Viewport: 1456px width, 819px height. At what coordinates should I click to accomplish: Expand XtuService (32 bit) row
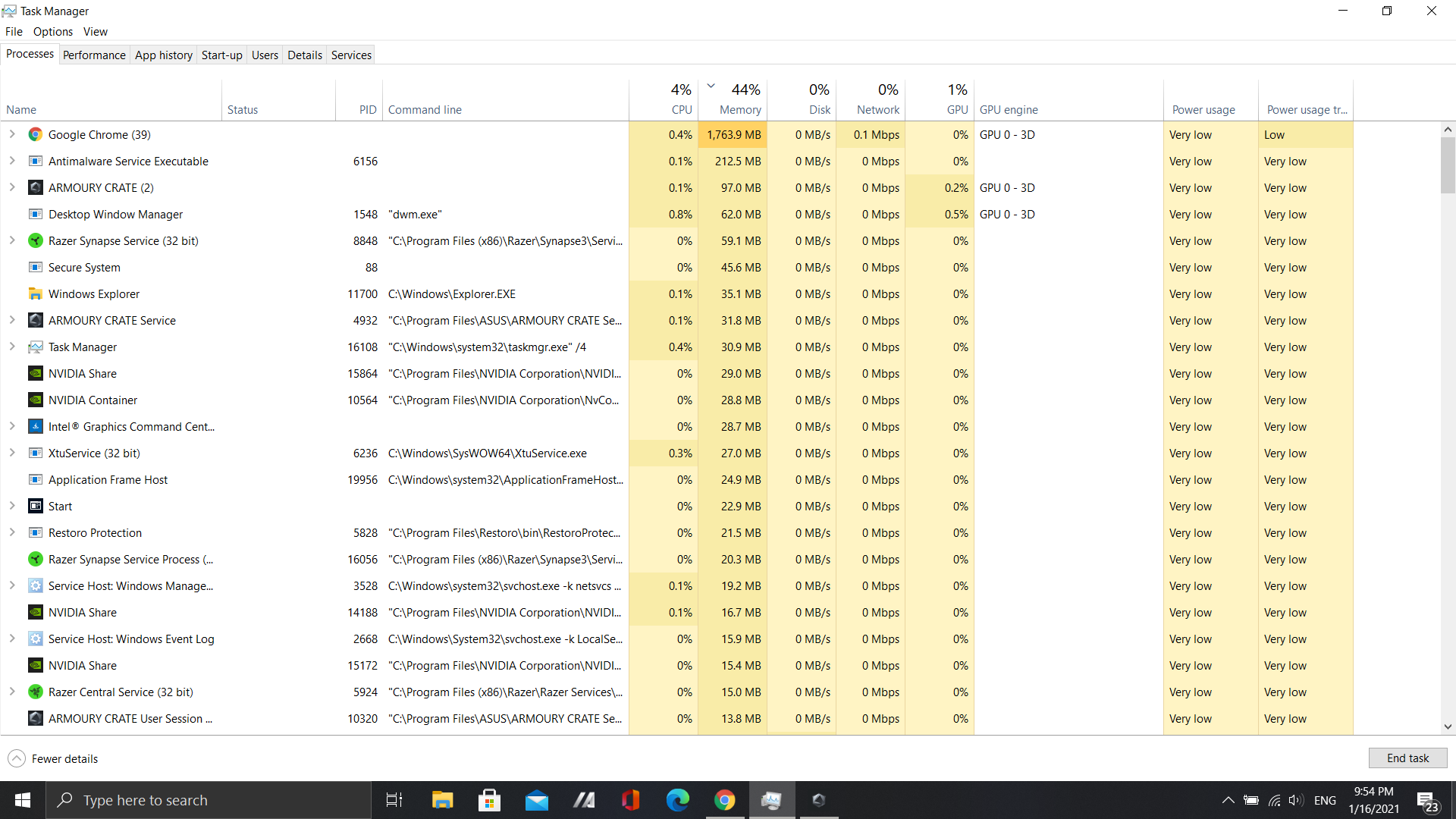12,453
